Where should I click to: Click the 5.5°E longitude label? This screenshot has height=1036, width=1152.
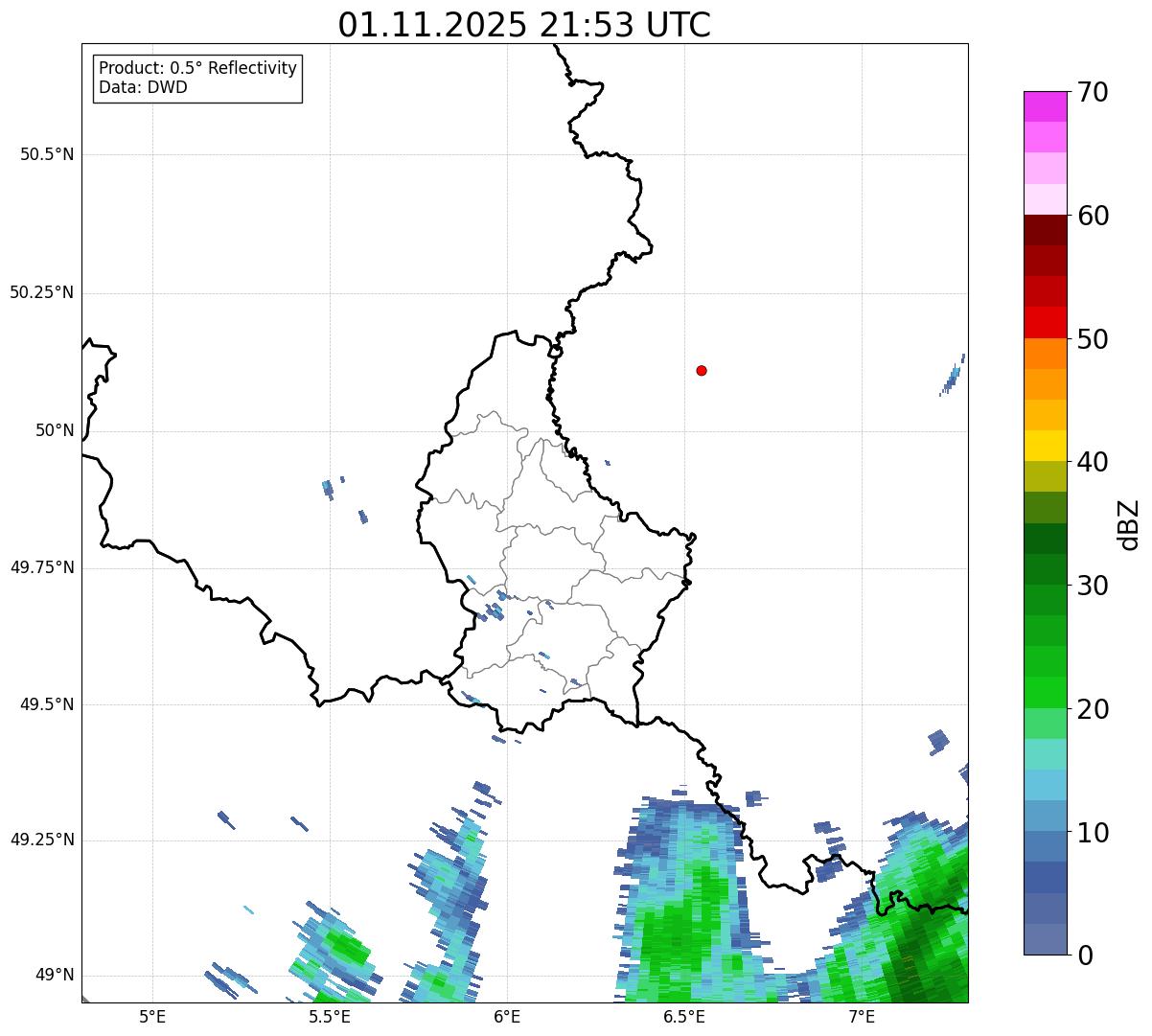coord(330,1016)
